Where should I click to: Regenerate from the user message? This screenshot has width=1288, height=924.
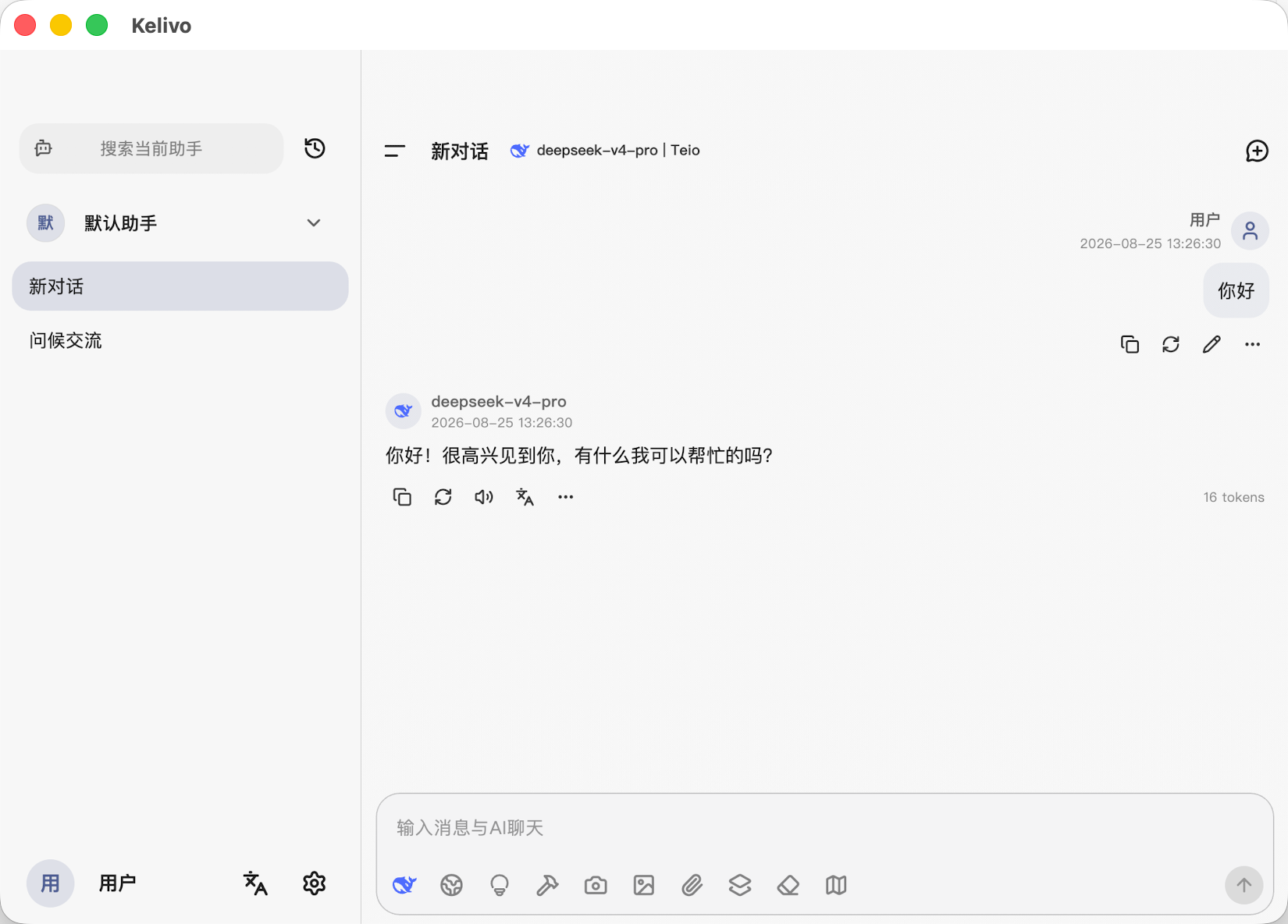point(1171,344)
